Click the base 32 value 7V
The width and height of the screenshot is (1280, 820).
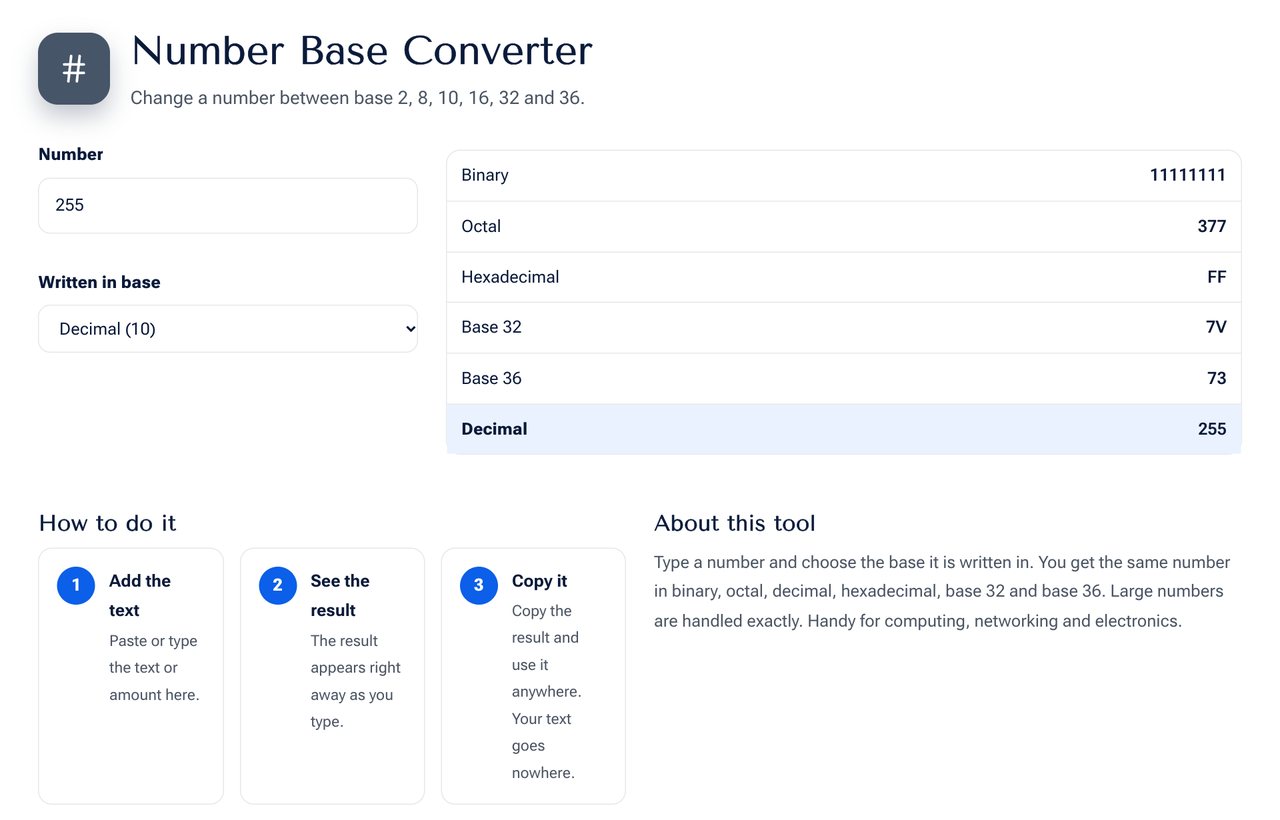(x=1216, y=327)
